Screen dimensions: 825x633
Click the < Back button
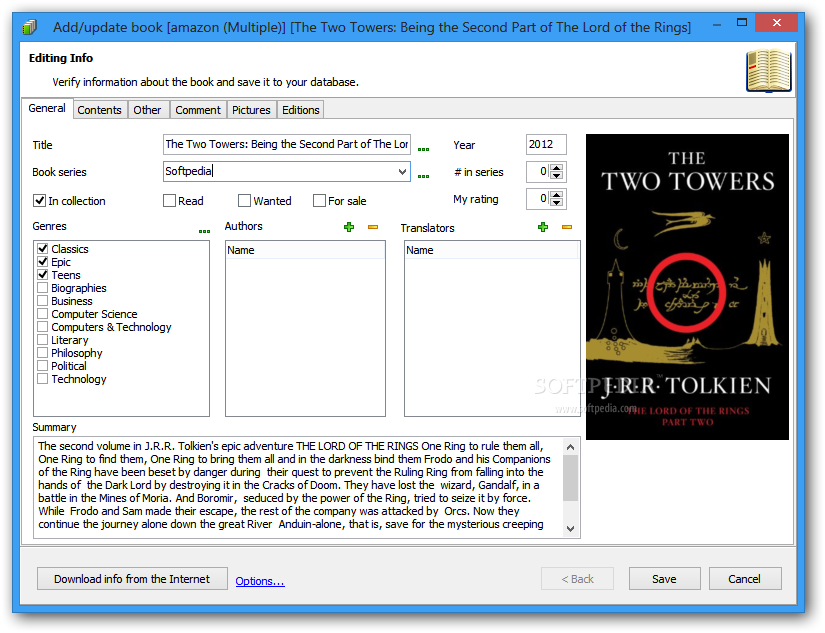[577, 579]
